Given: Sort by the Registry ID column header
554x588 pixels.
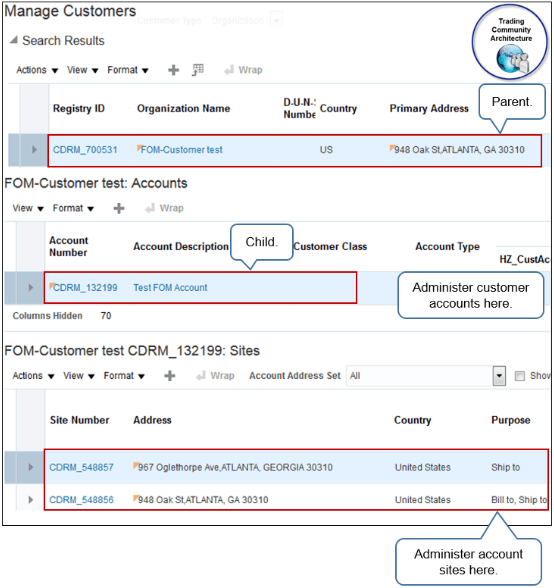Looking at the screenshot, I should pyautogui.click(x=79, y=108).
